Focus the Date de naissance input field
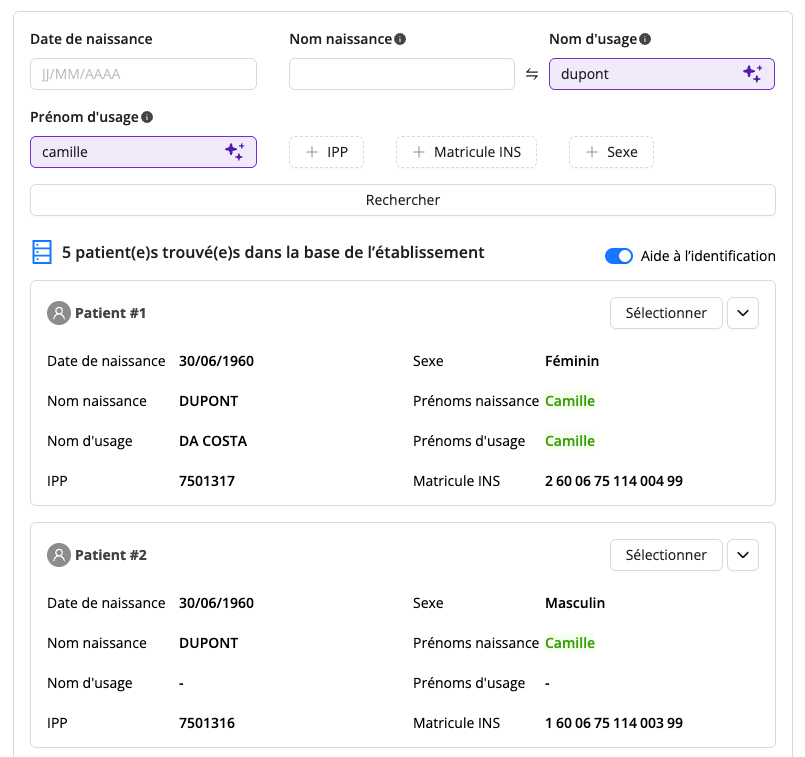The image size is (805, 757). tap(143, 74)
